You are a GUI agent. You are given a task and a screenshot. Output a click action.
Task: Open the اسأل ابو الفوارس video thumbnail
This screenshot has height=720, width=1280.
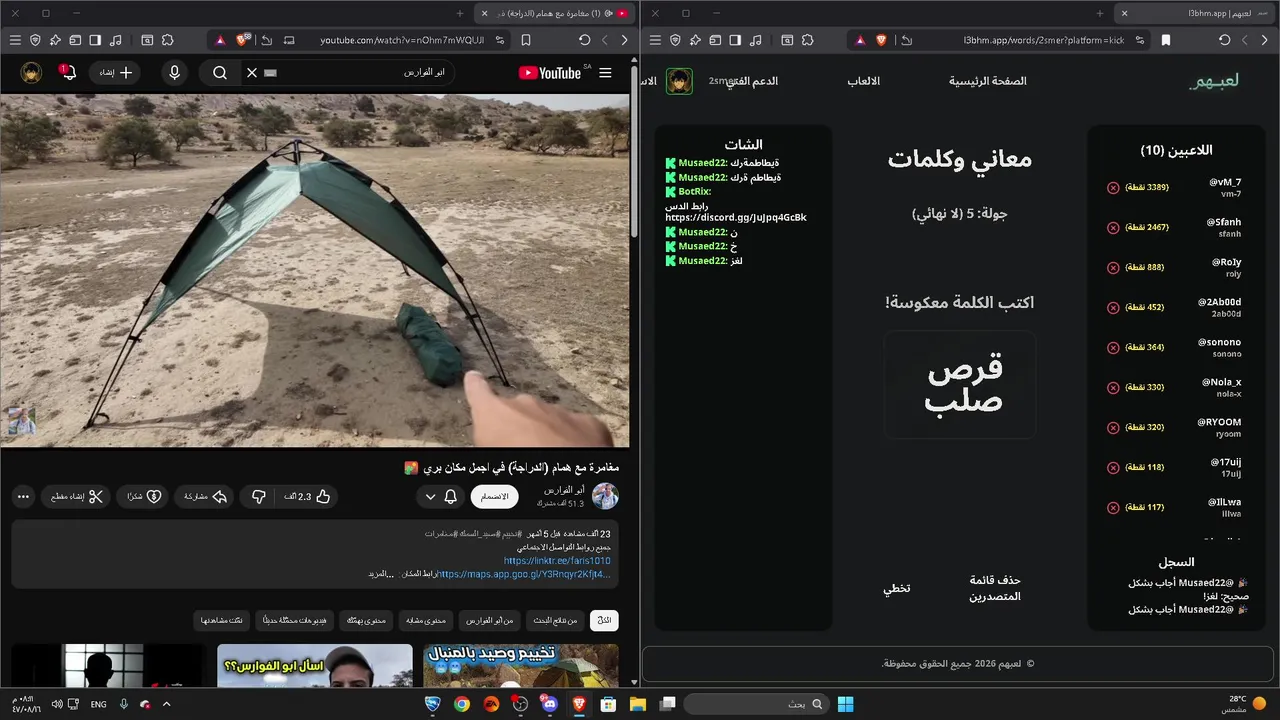(314, 666)
